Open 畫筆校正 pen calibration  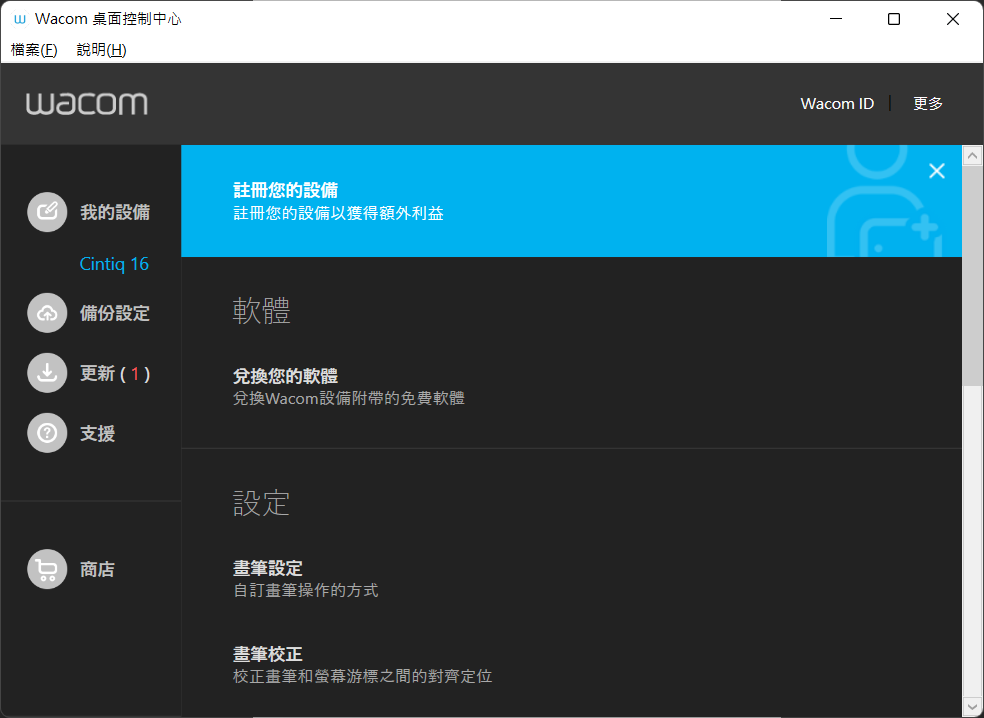(x=268, y=654)
